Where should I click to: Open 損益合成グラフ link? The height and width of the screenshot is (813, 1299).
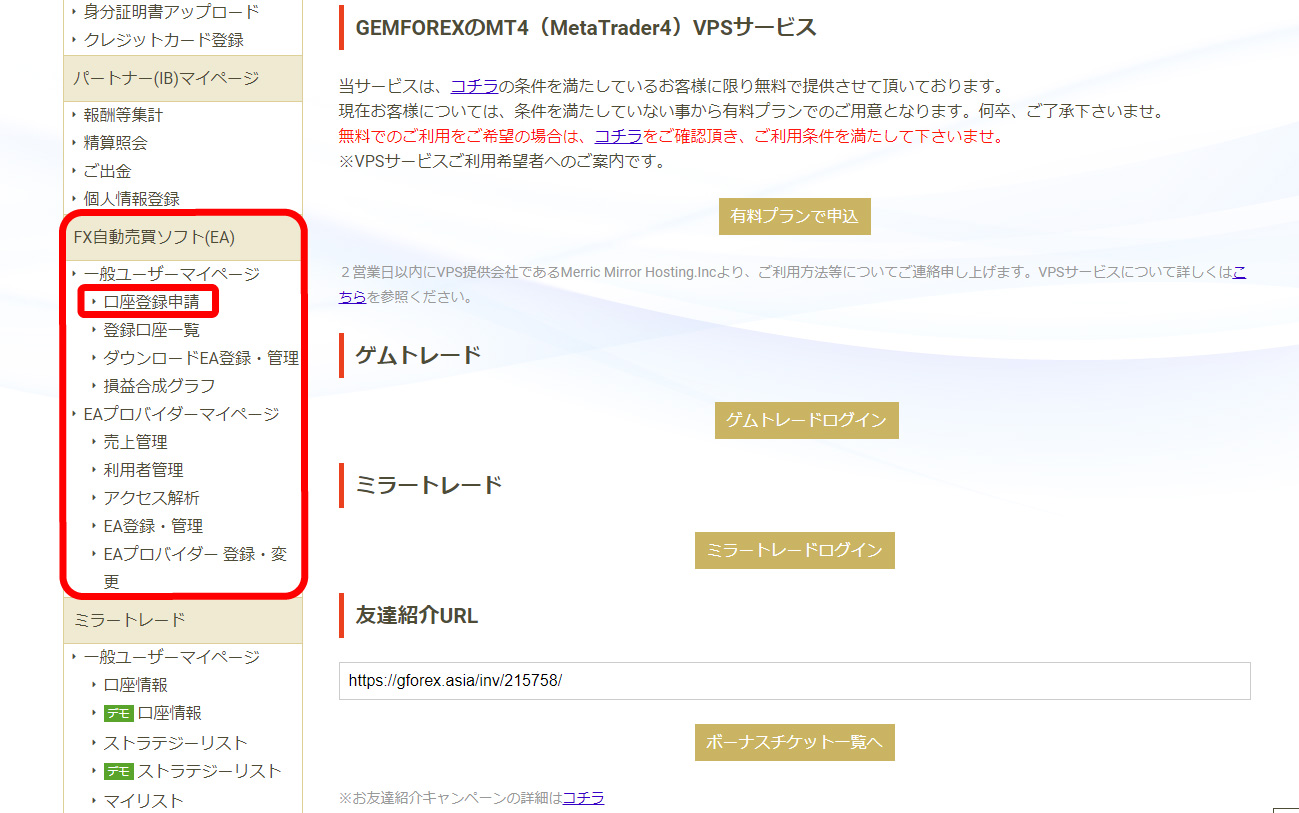click(160, 386)
